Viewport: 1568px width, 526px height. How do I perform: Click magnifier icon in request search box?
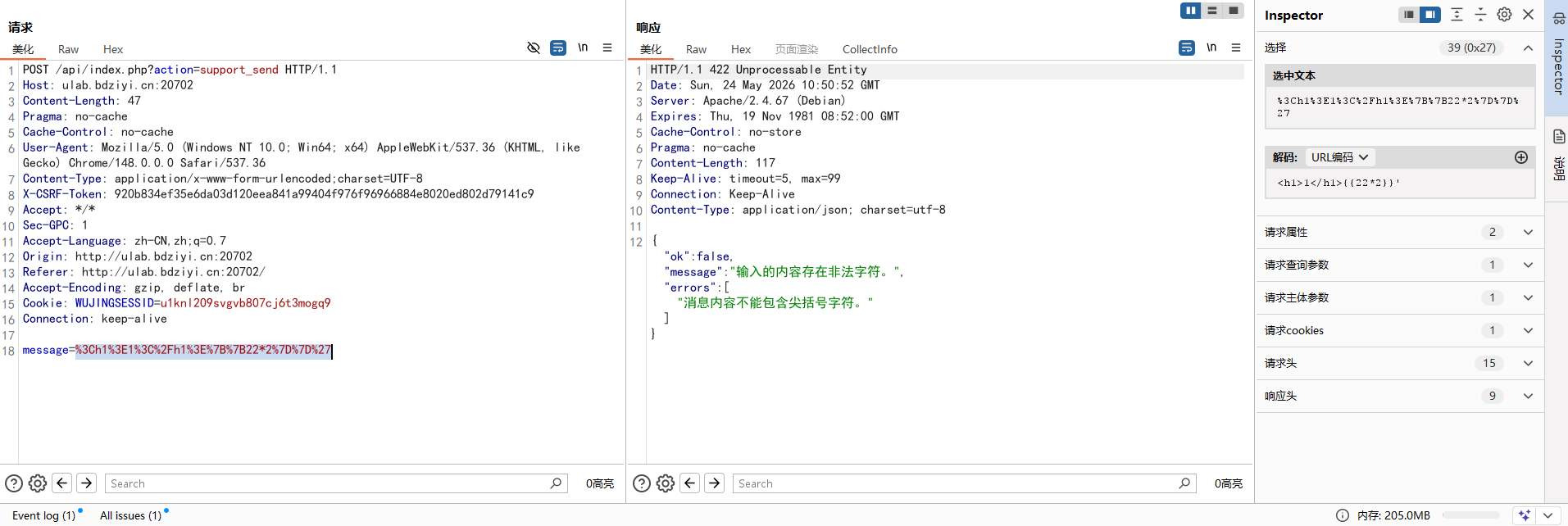click(556, 483)
